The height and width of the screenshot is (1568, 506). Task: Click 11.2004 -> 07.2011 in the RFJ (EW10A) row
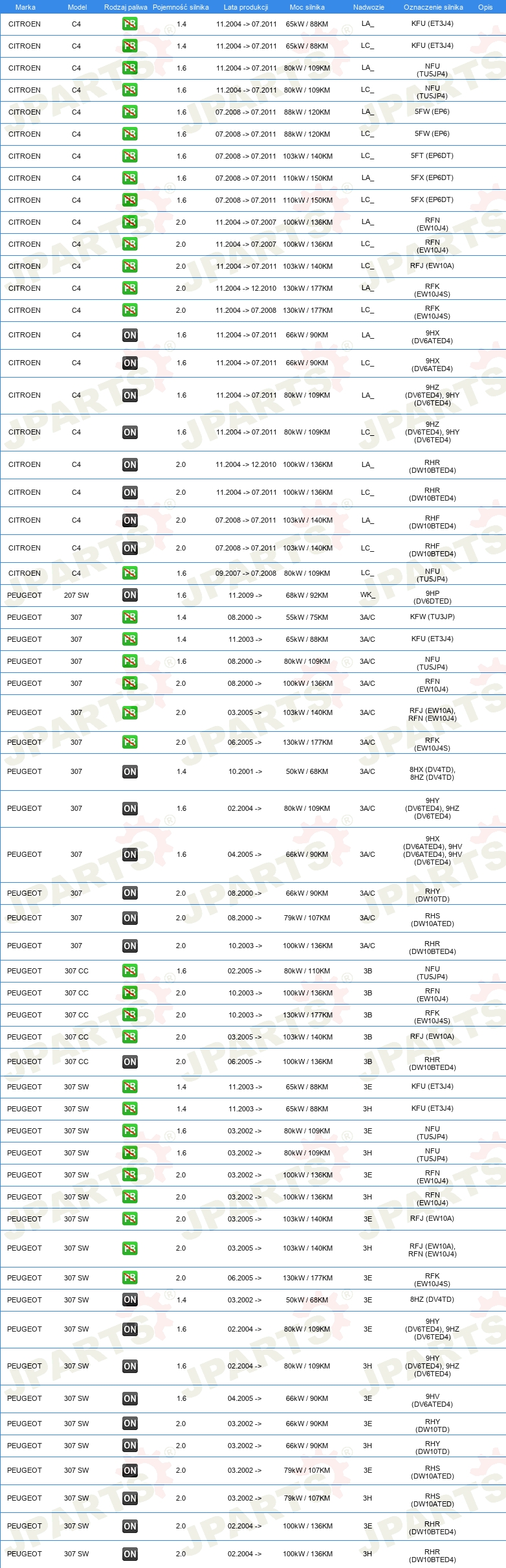pyautogui.click(x=246, y=266)
